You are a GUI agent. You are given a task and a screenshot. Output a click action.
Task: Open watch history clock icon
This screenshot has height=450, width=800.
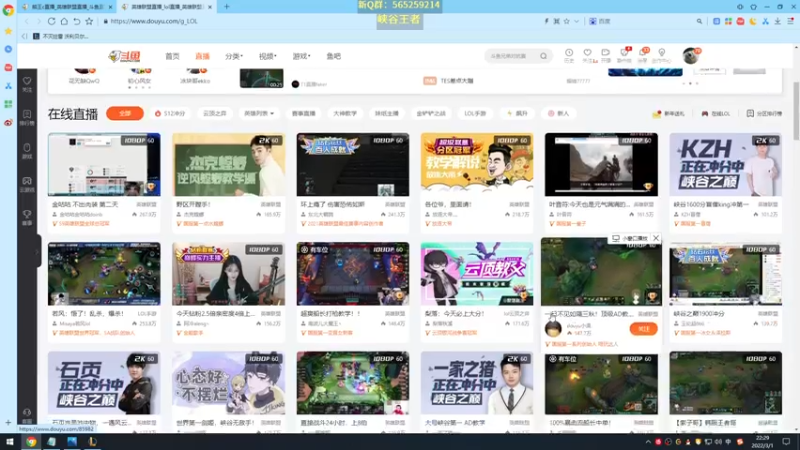coord(569,55)
